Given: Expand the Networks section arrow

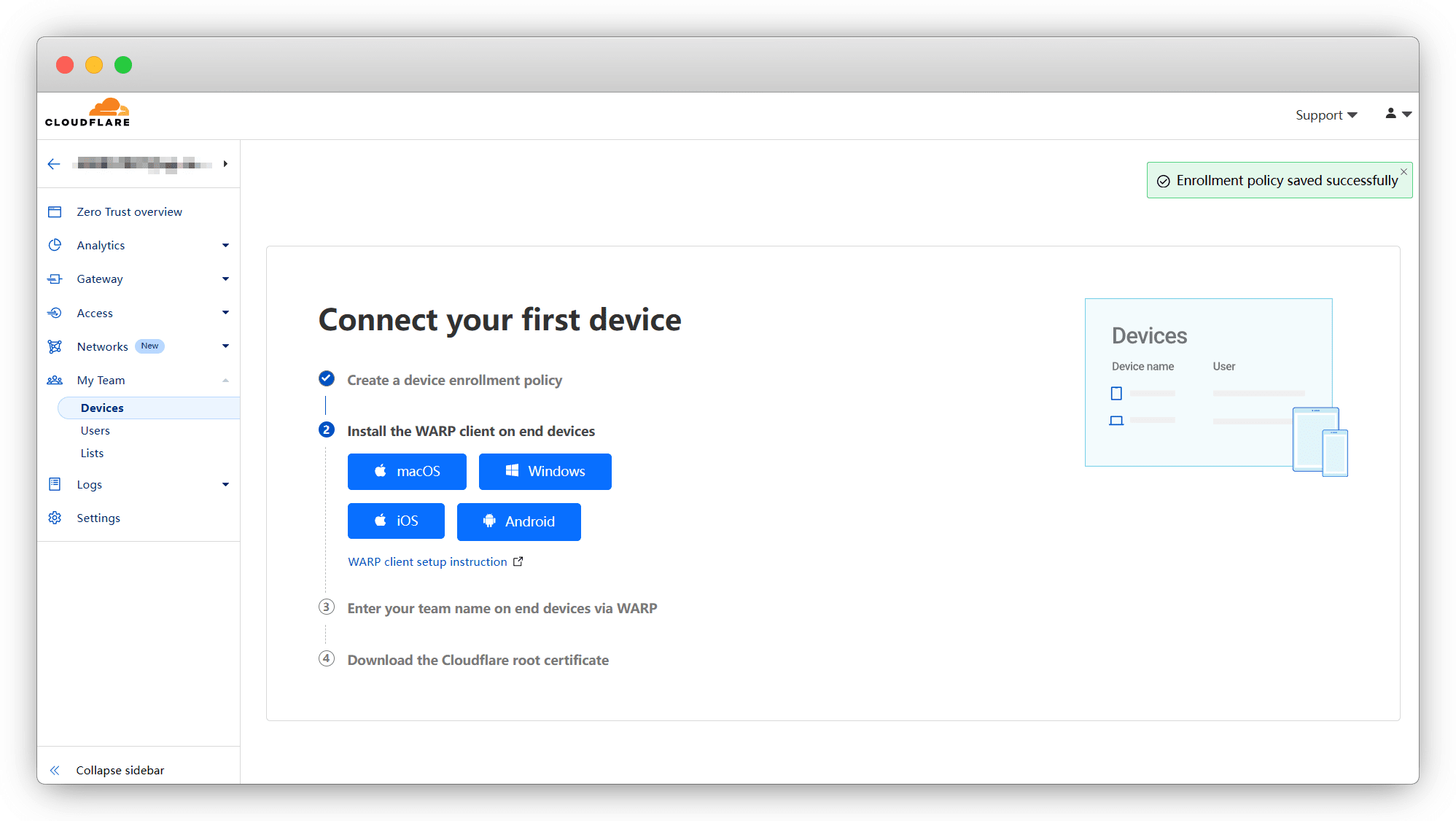Looking at the screenshot, I should click(x=225, y=346).
